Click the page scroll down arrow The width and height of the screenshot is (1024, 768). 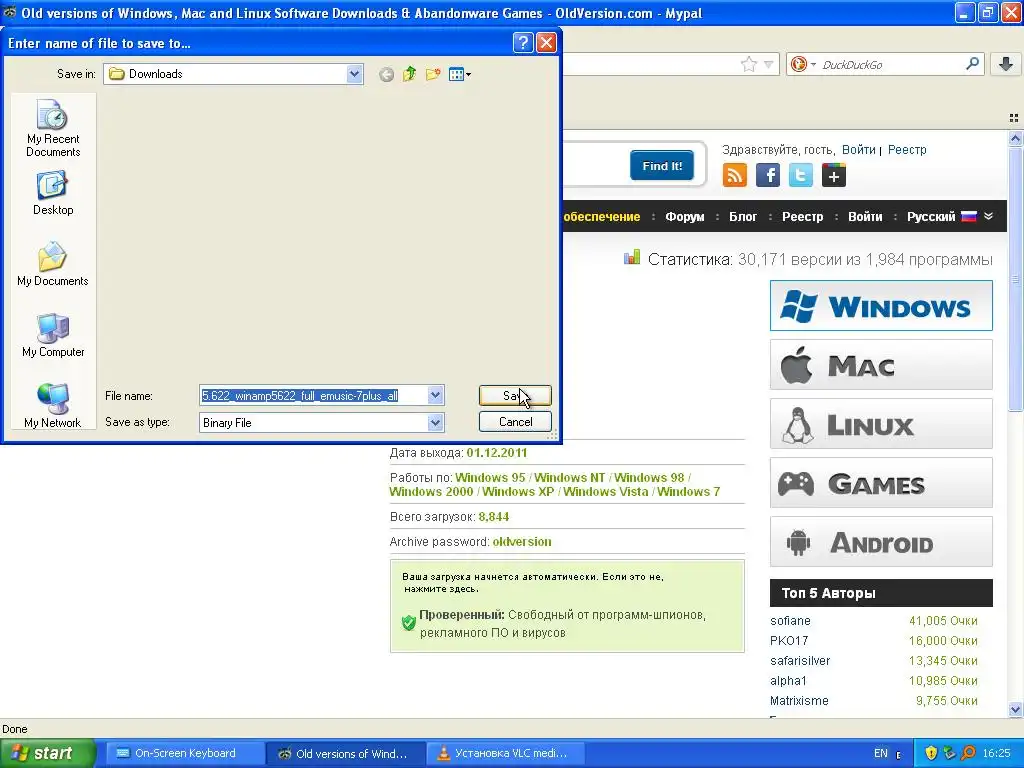click(1015, 709)
